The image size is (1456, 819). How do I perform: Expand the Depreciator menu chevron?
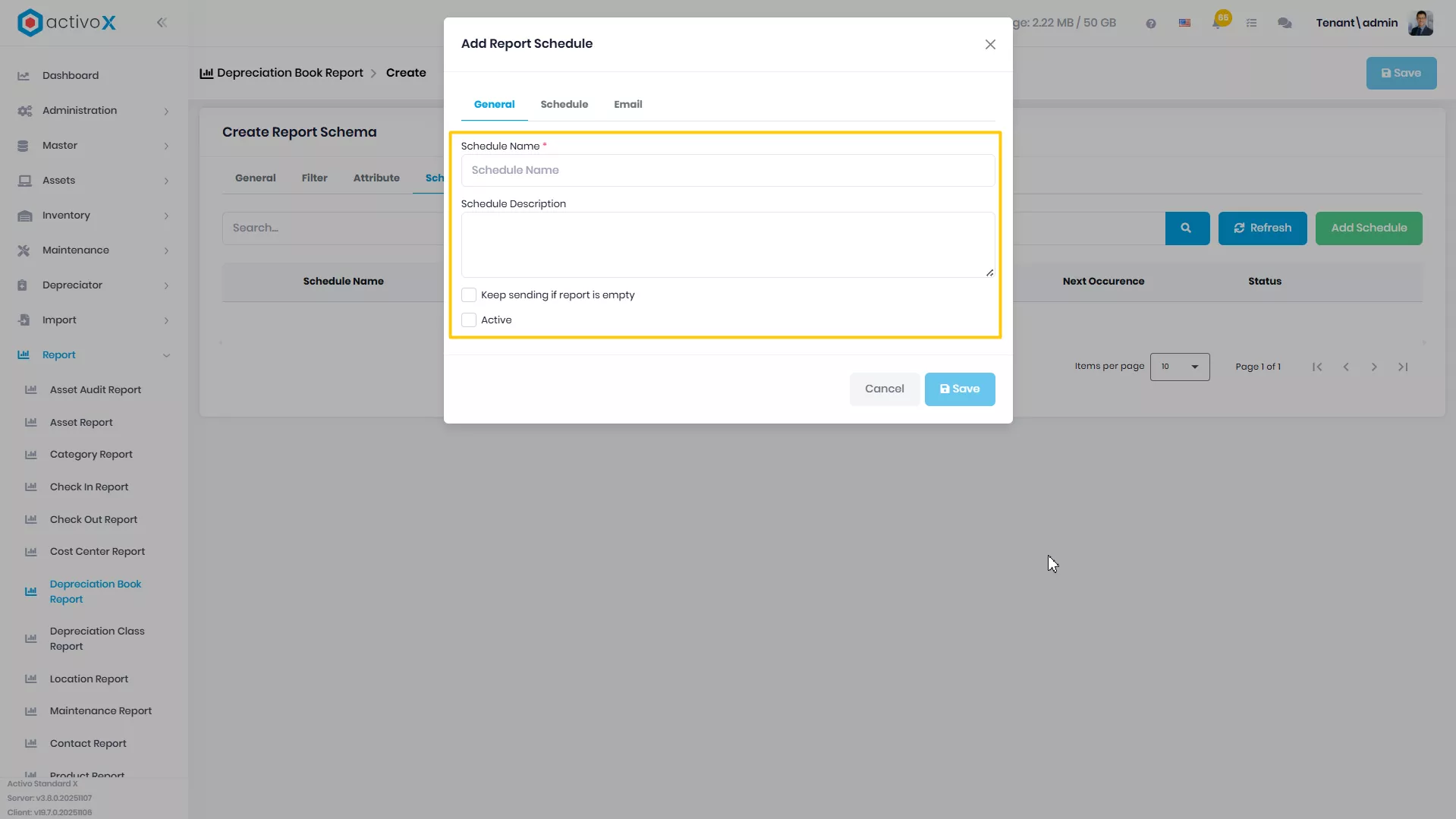point(166,286)
